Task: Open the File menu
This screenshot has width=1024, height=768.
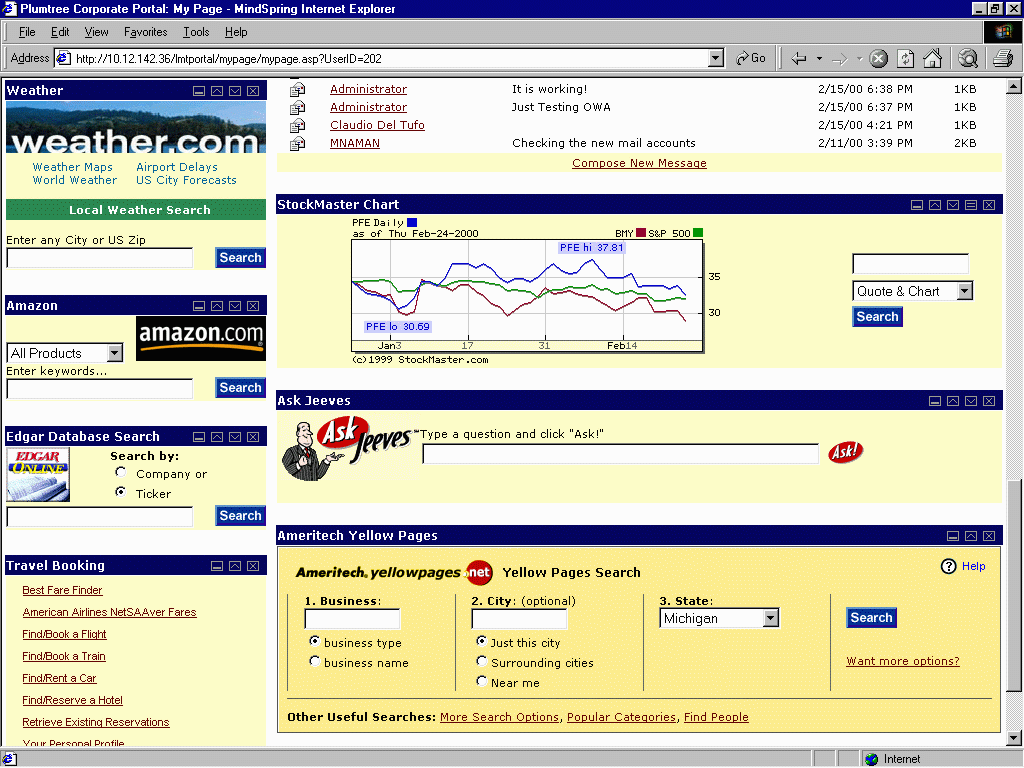Action: [27, 32]
